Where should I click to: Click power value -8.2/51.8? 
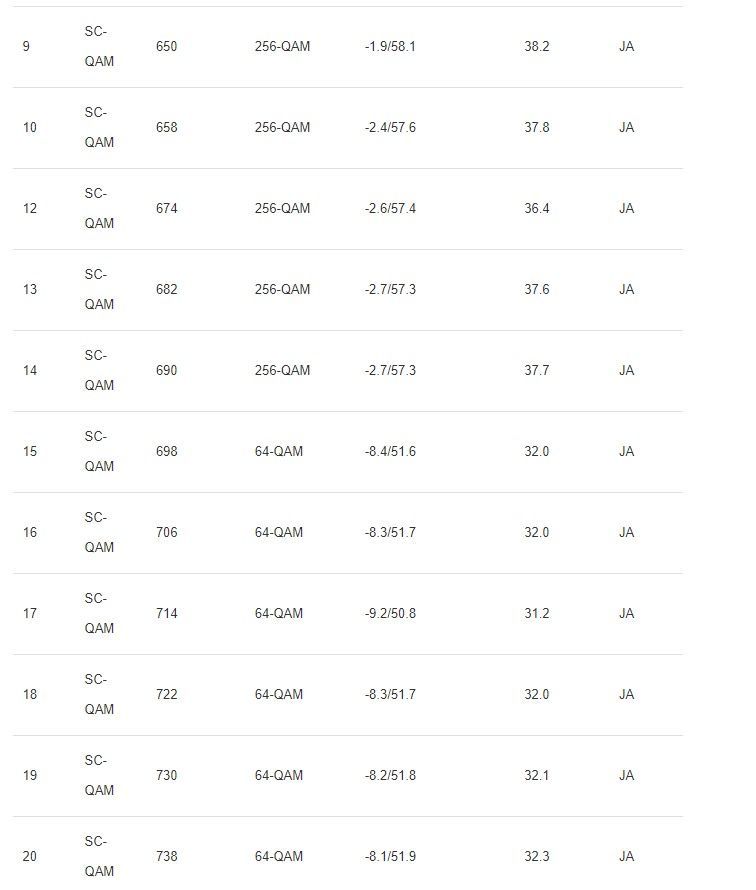click(x=390, y=775)
